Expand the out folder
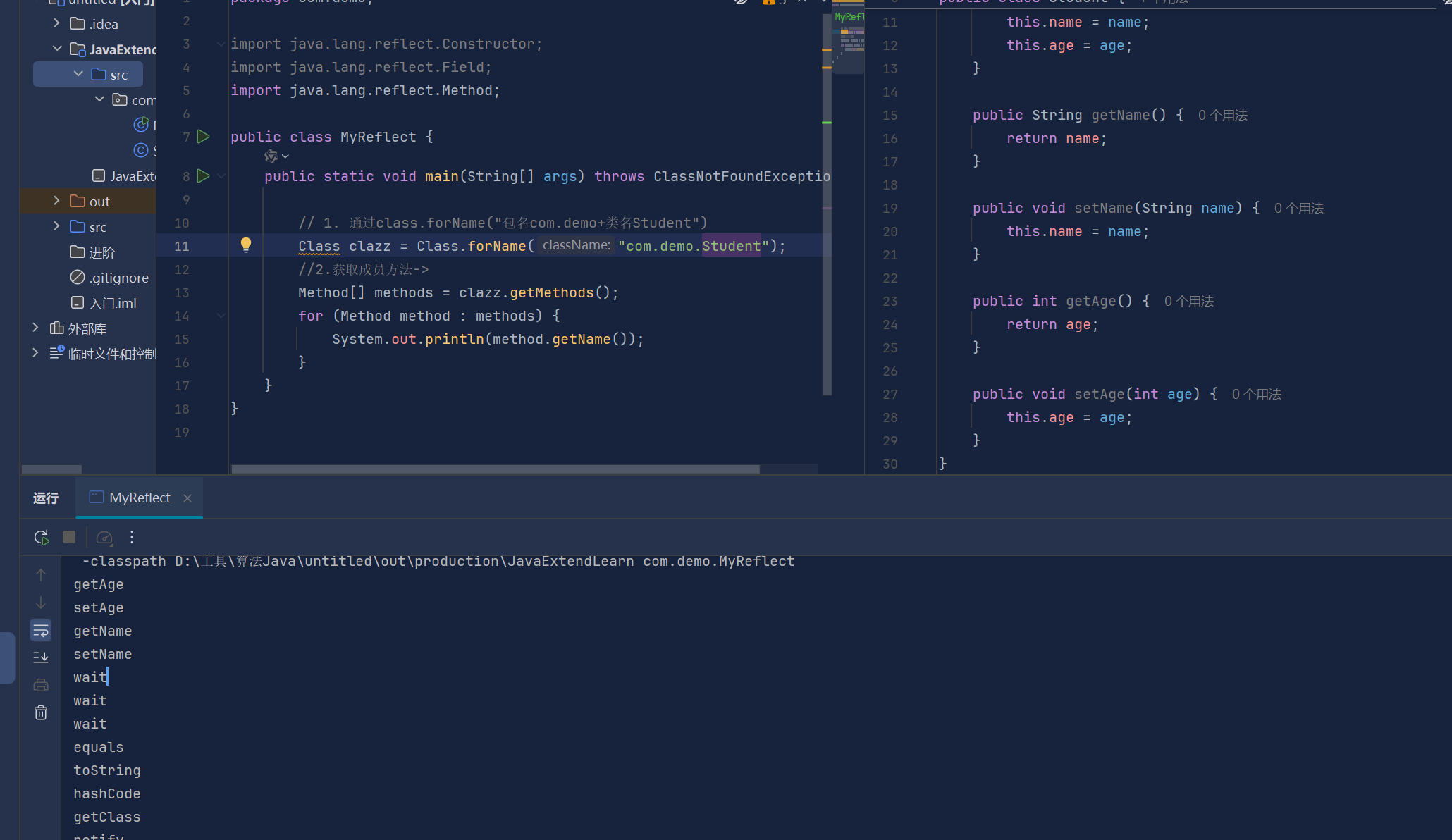Image resolution: width=1452 pixels, height=840 pixels. click(56, 201)
